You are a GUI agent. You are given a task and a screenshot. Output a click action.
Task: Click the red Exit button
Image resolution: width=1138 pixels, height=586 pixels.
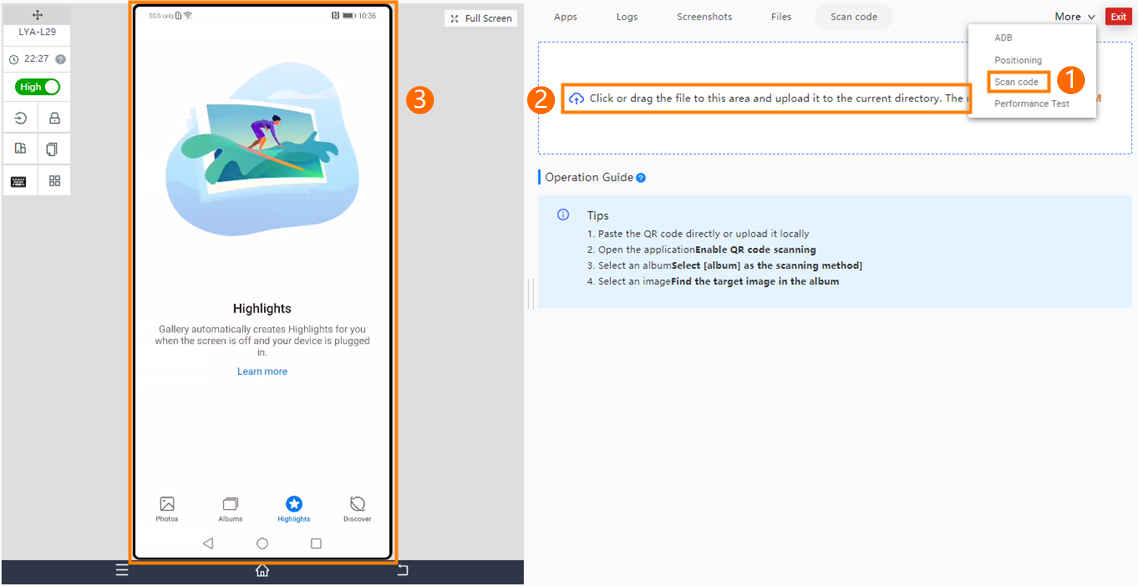(x=1118, y=17)
